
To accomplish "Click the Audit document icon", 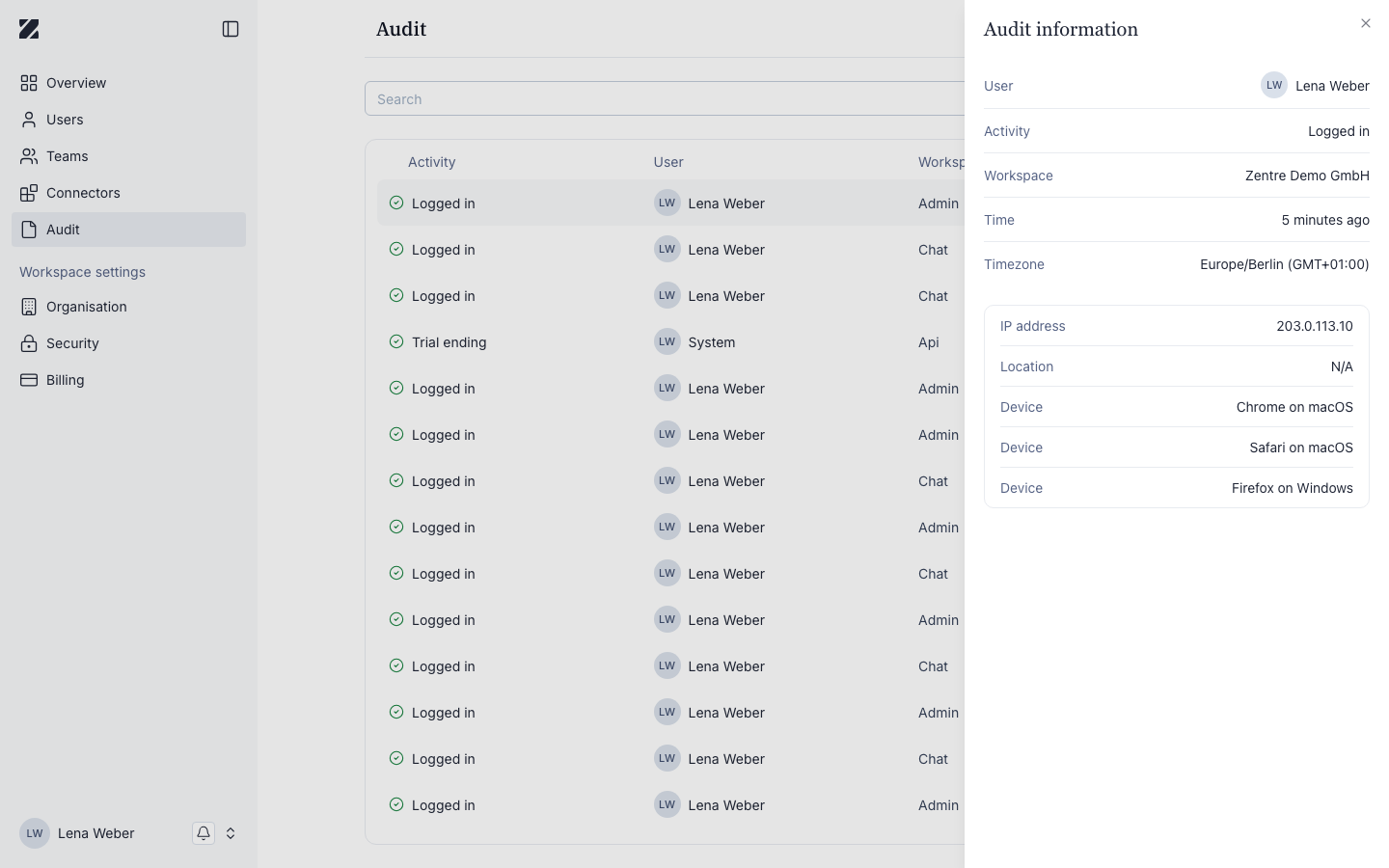I will [29, 230].
